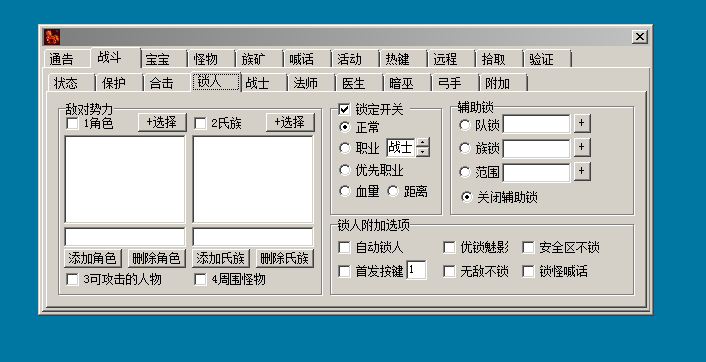Click the 1角色 list box

point(125,179)
